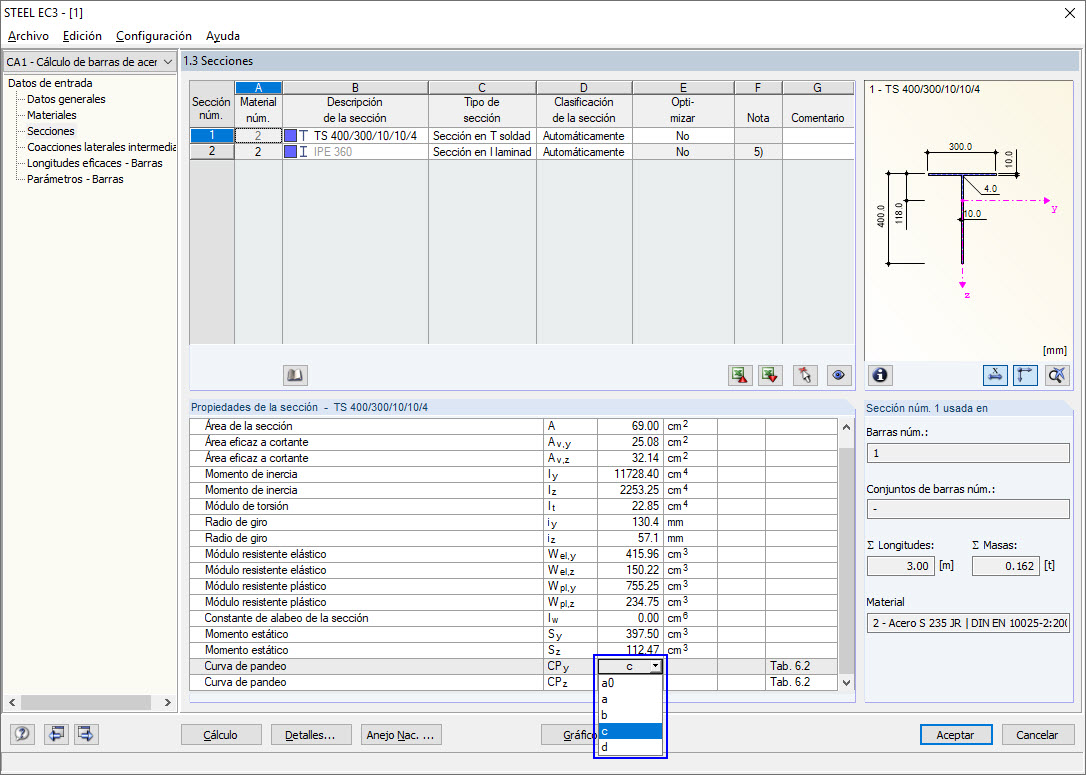Close the STEEL EC3 window
Image resolution: width=1086 pixels, height=775 pixels.
(x=1069, y=13)
